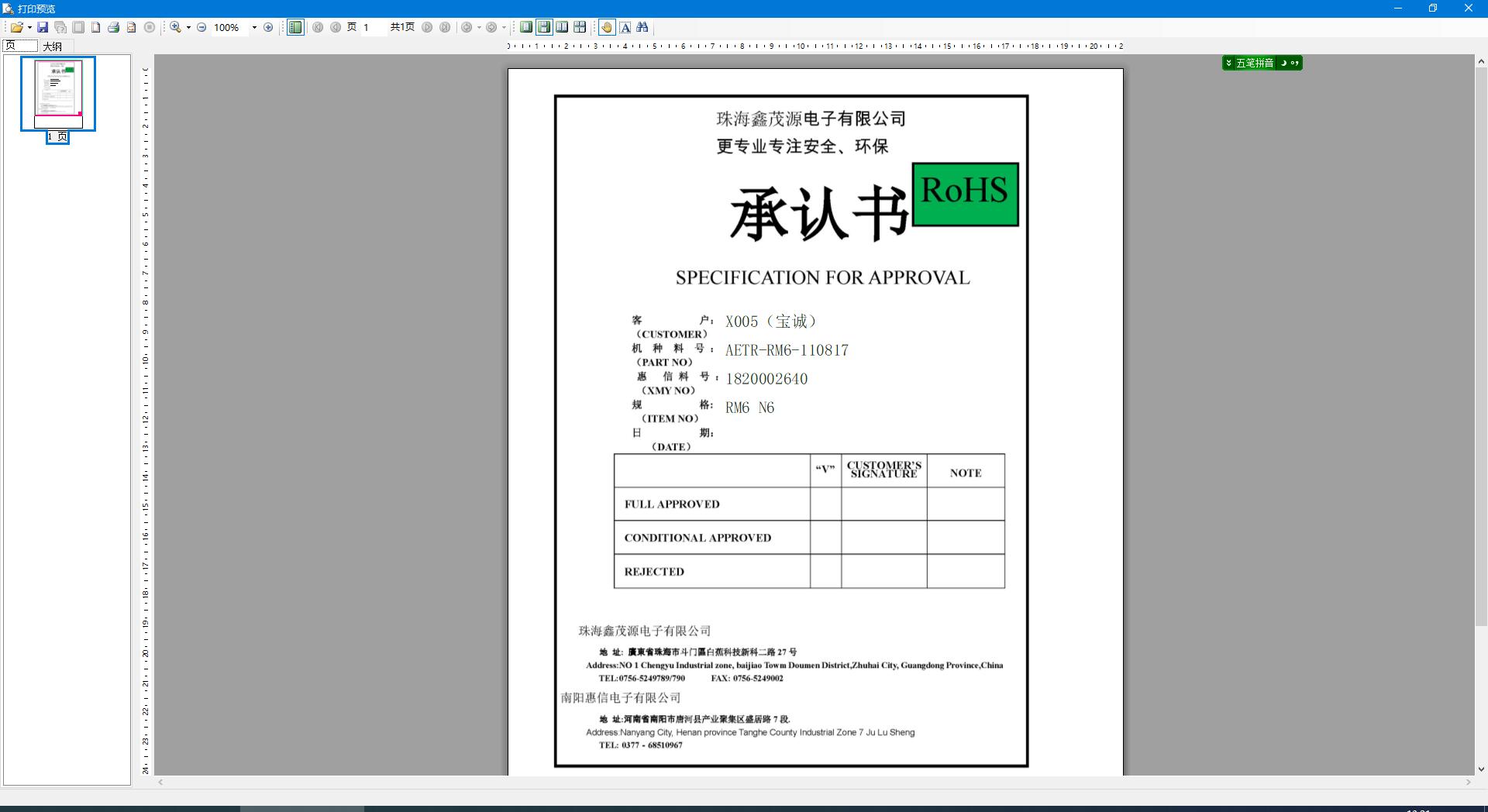
Task: Open the magnifier zoom dropdown arrow
Action: [188, 28]
